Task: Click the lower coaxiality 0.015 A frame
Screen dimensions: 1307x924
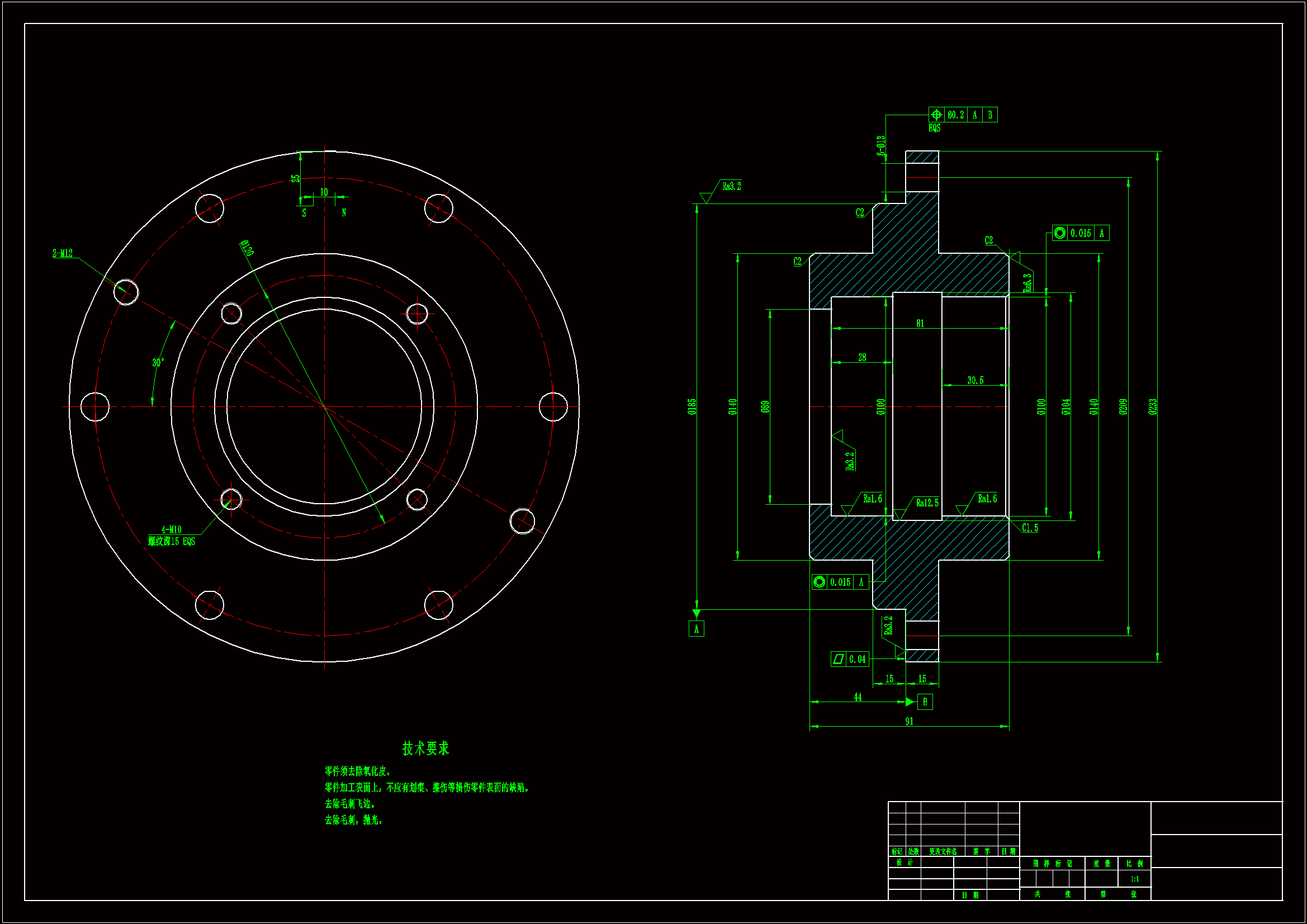Action: pyautogui.click(x=840, y=582)
